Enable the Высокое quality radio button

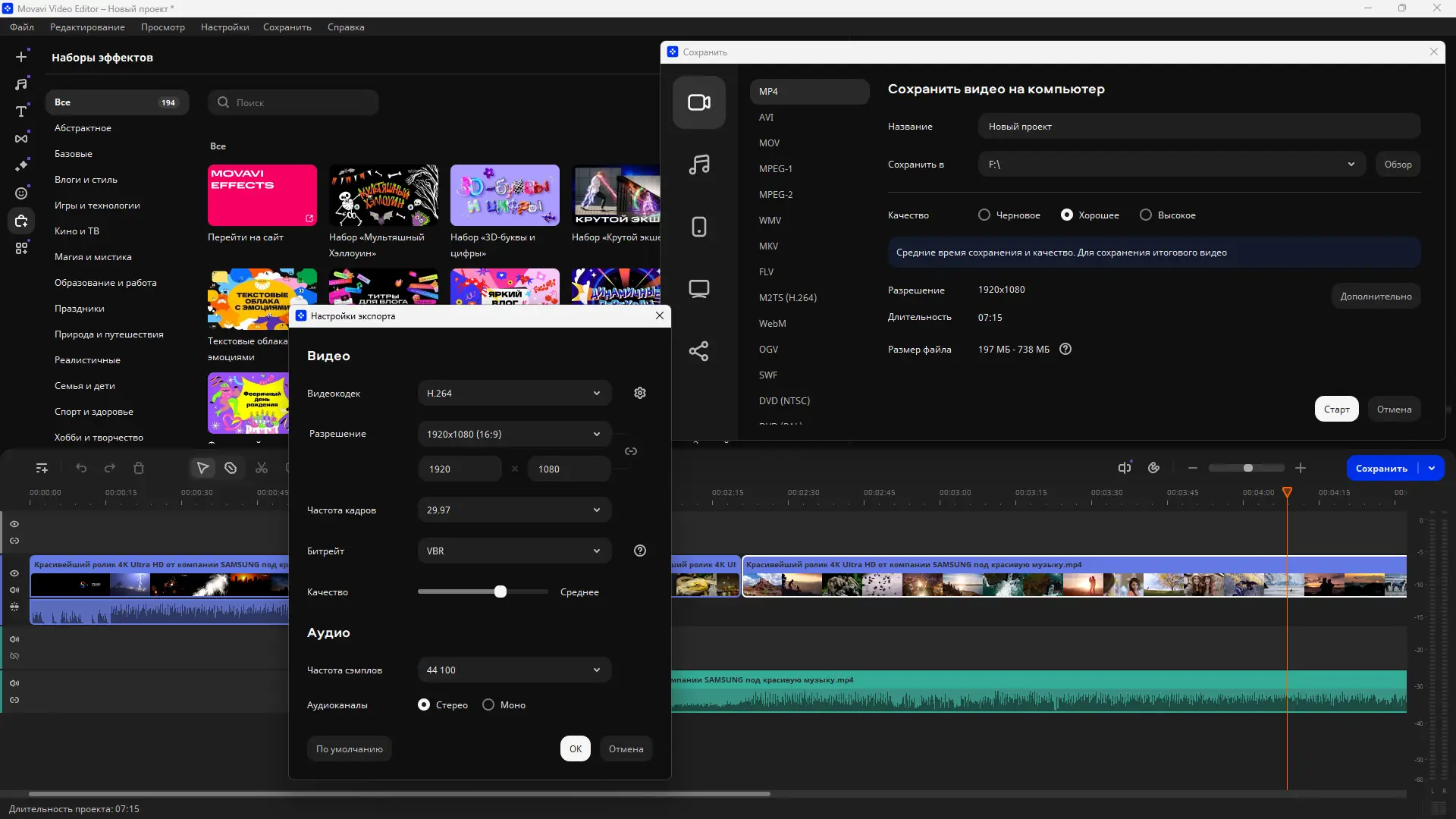tap(1146, 215)
